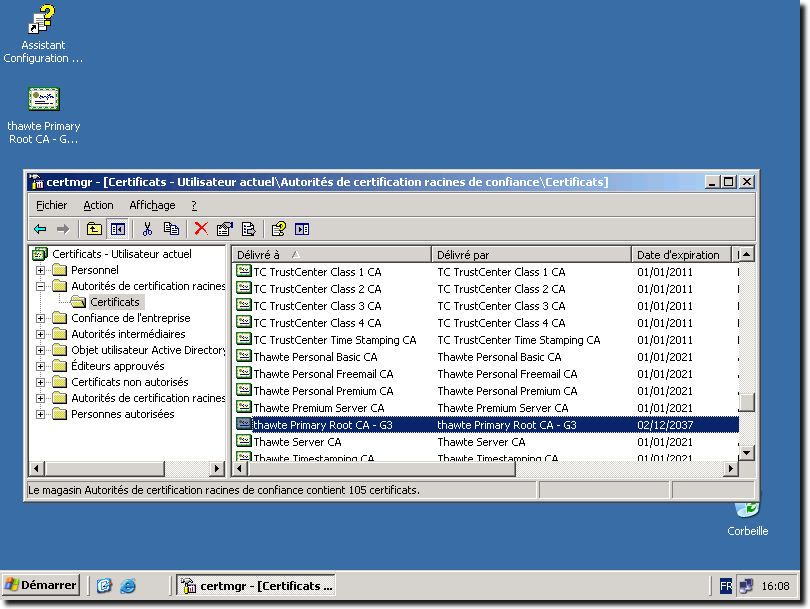Go up one level with the folder icon

pyautogui.click(x=94, y=229)
